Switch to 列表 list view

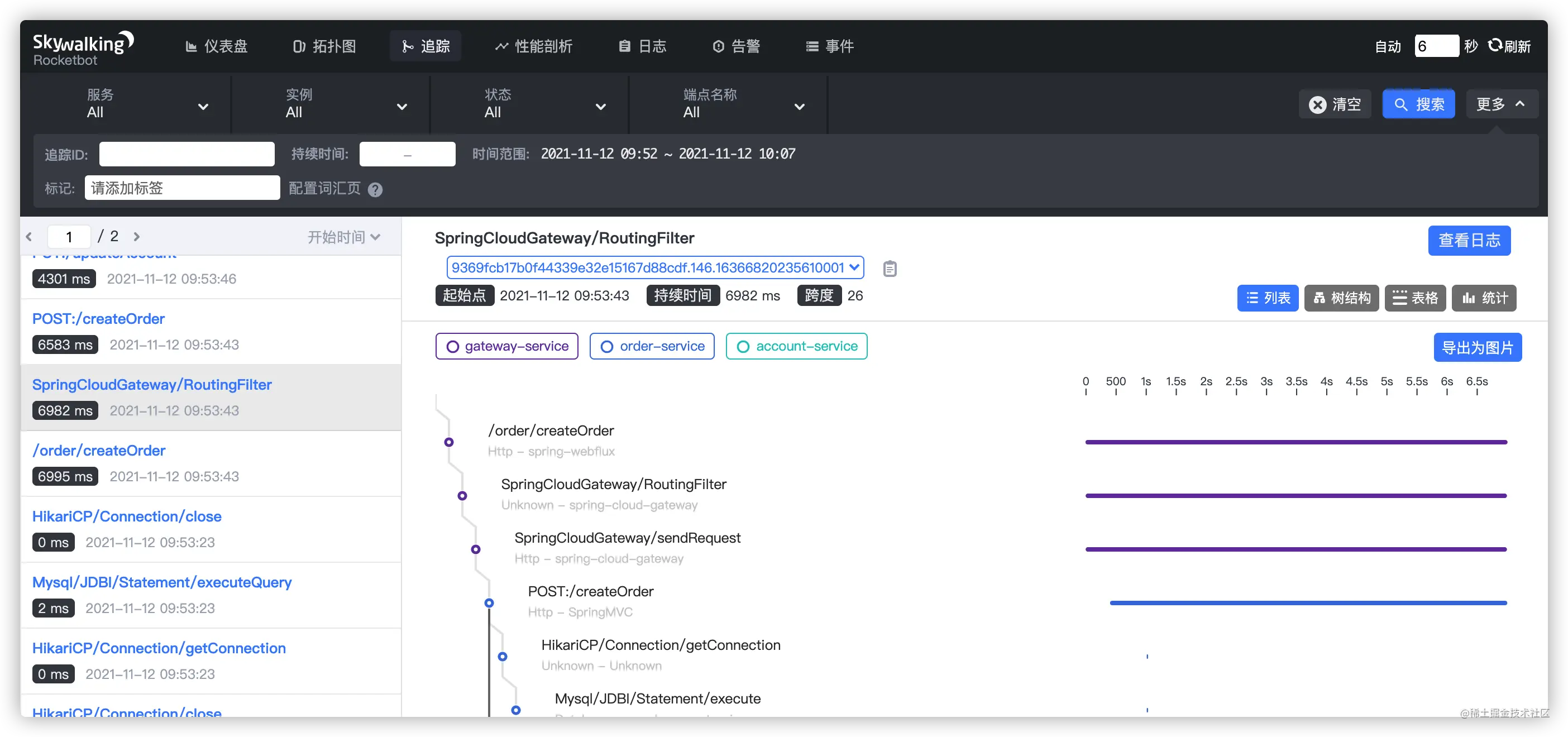[1268, 298]
